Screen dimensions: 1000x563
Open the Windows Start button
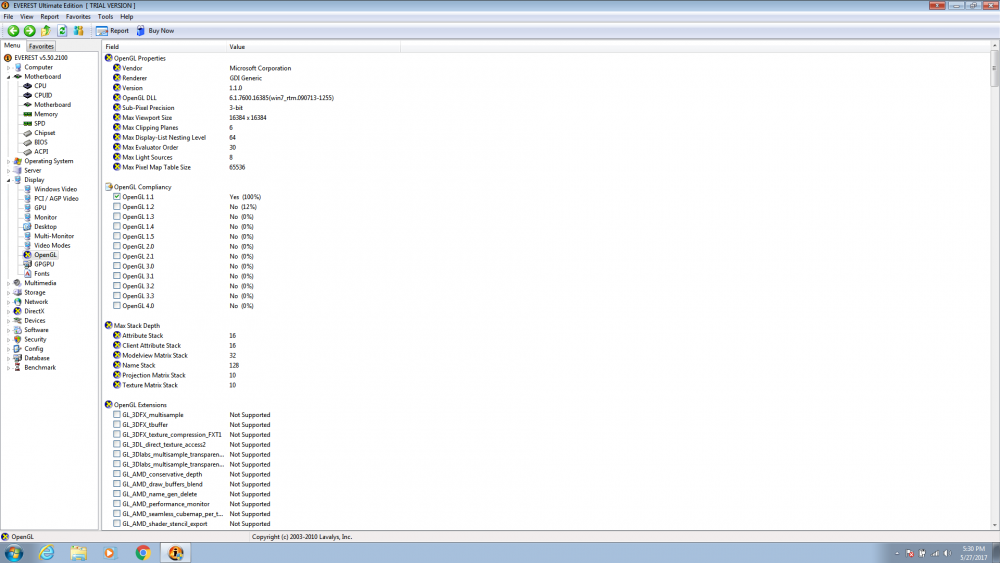(x=14, y=553)
